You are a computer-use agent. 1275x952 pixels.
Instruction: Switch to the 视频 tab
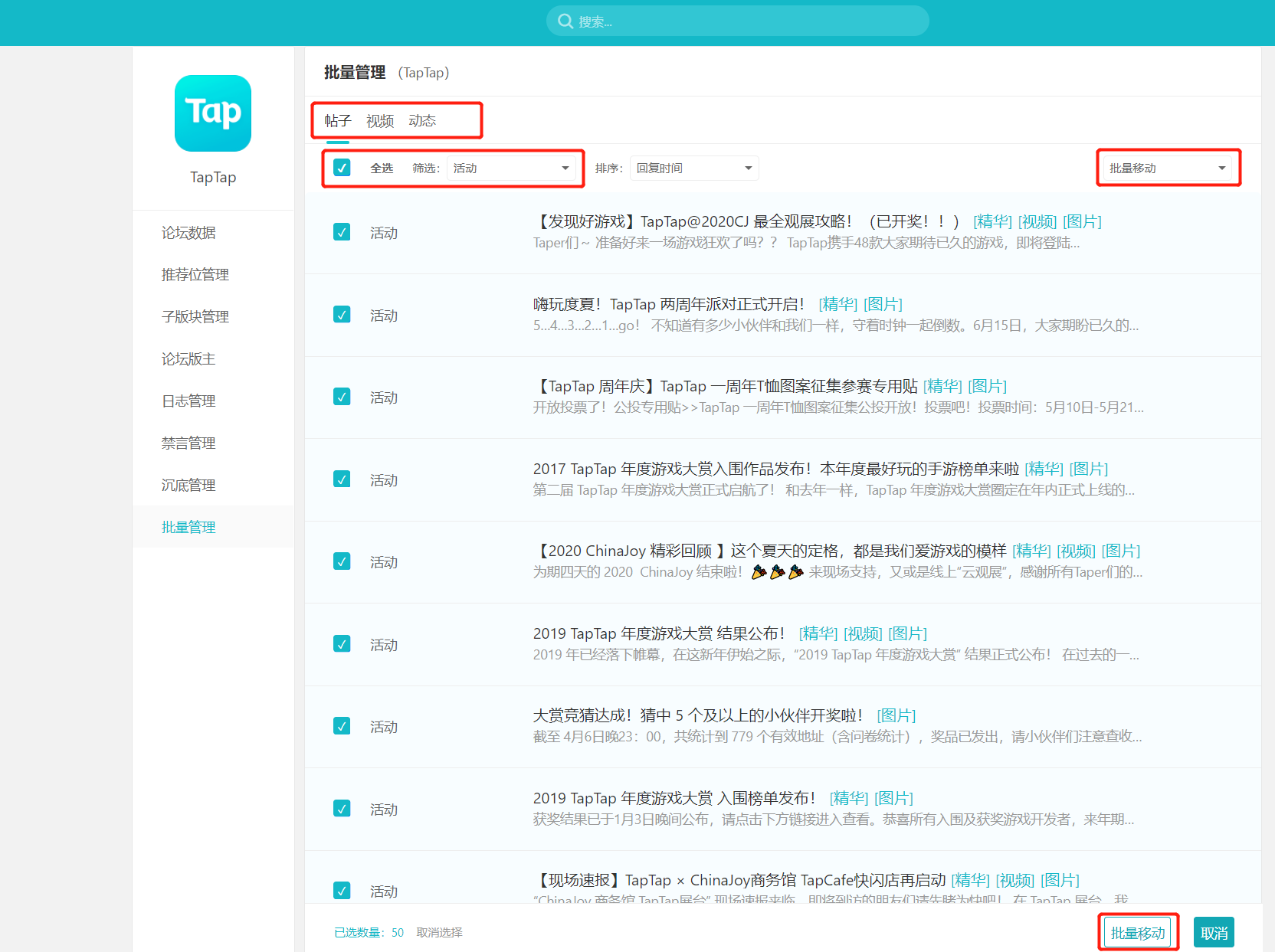pos(379,121)
